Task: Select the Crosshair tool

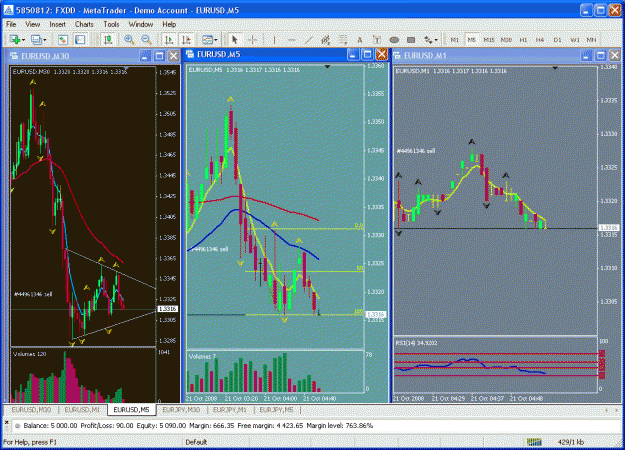Action: tap(252, 40)
